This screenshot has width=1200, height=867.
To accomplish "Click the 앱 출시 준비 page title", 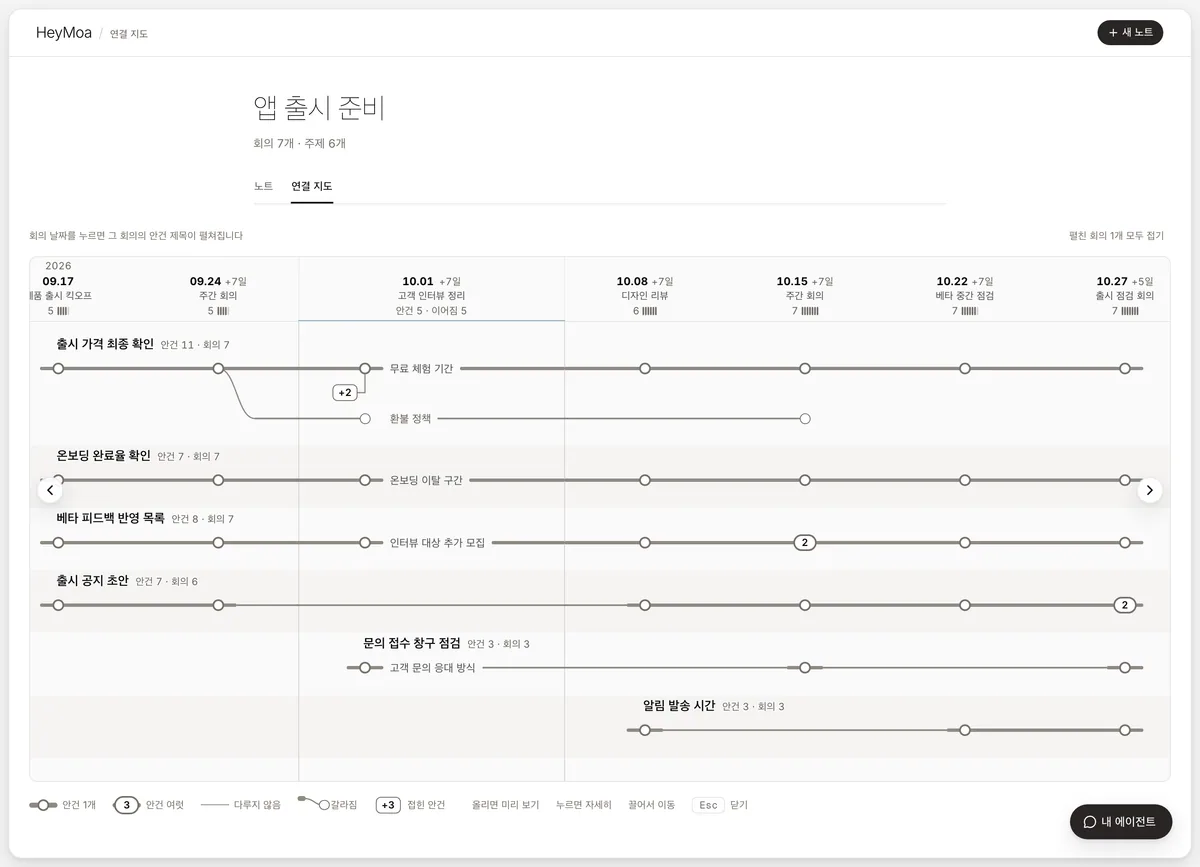I will tap(319, 108).
